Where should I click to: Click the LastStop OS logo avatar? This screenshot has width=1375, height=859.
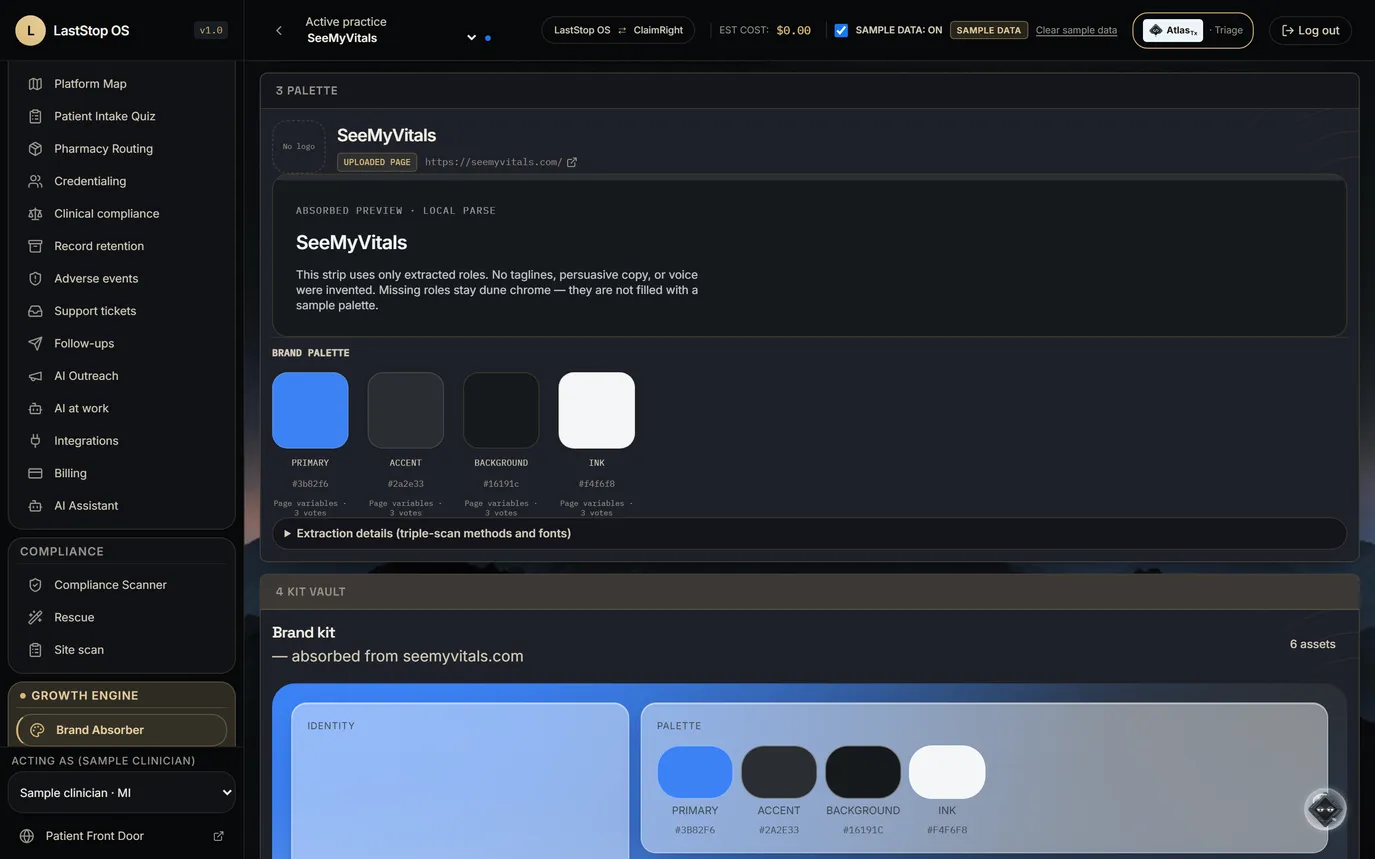pyautogui.click(x=30, y=30)
